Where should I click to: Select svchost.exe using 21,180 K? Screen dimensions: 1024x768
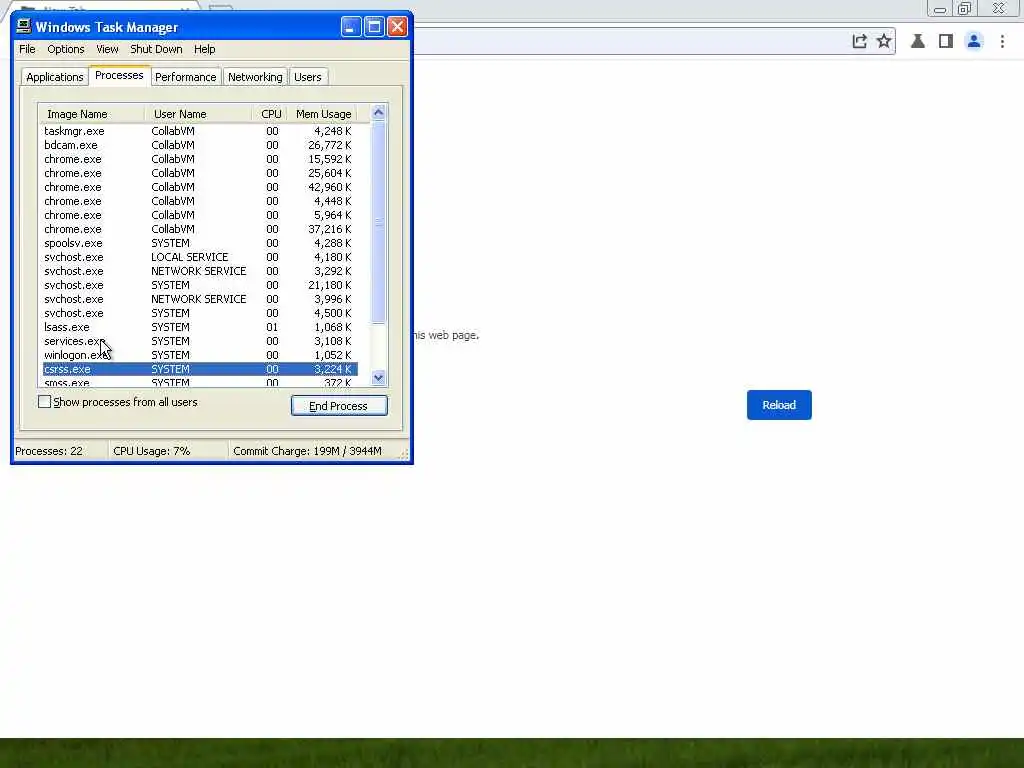[200, 285]
